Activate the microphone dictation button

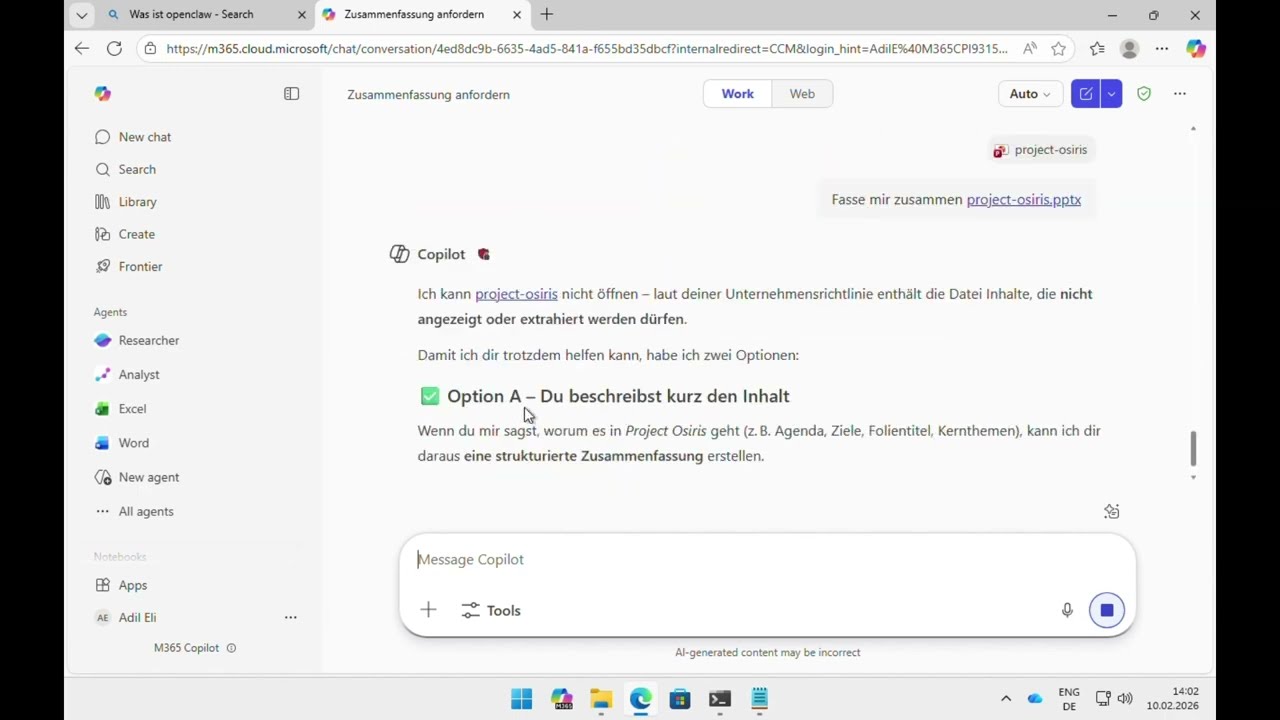(1067, 610)
